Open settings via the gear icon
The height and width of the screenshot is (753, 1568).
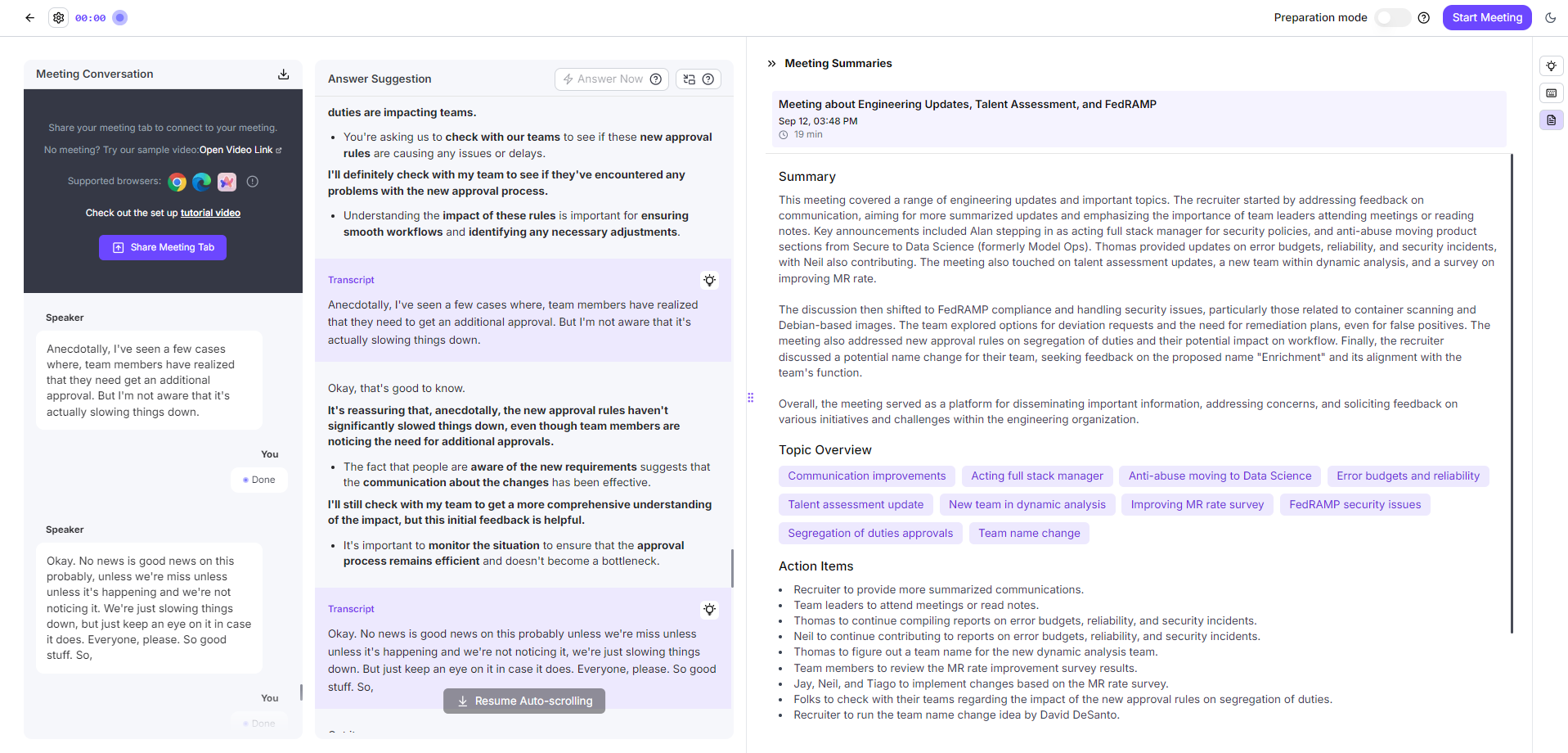click(x=59, y=17)
